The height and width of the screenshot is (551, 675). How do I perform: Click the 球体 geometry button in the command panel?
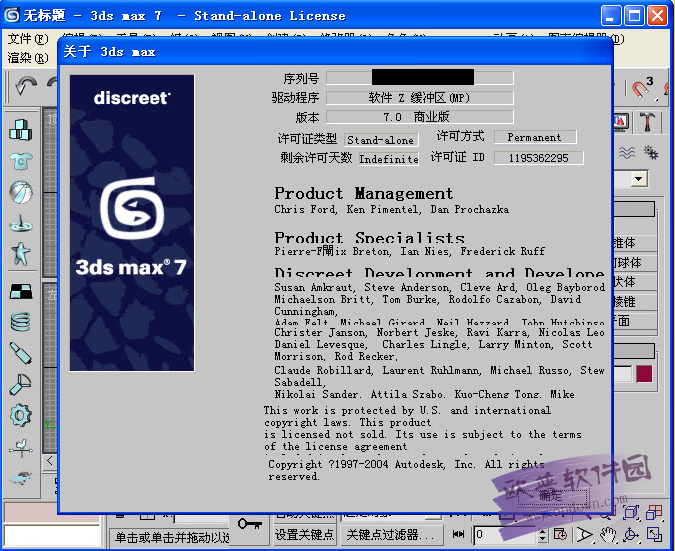click(634, 263)
